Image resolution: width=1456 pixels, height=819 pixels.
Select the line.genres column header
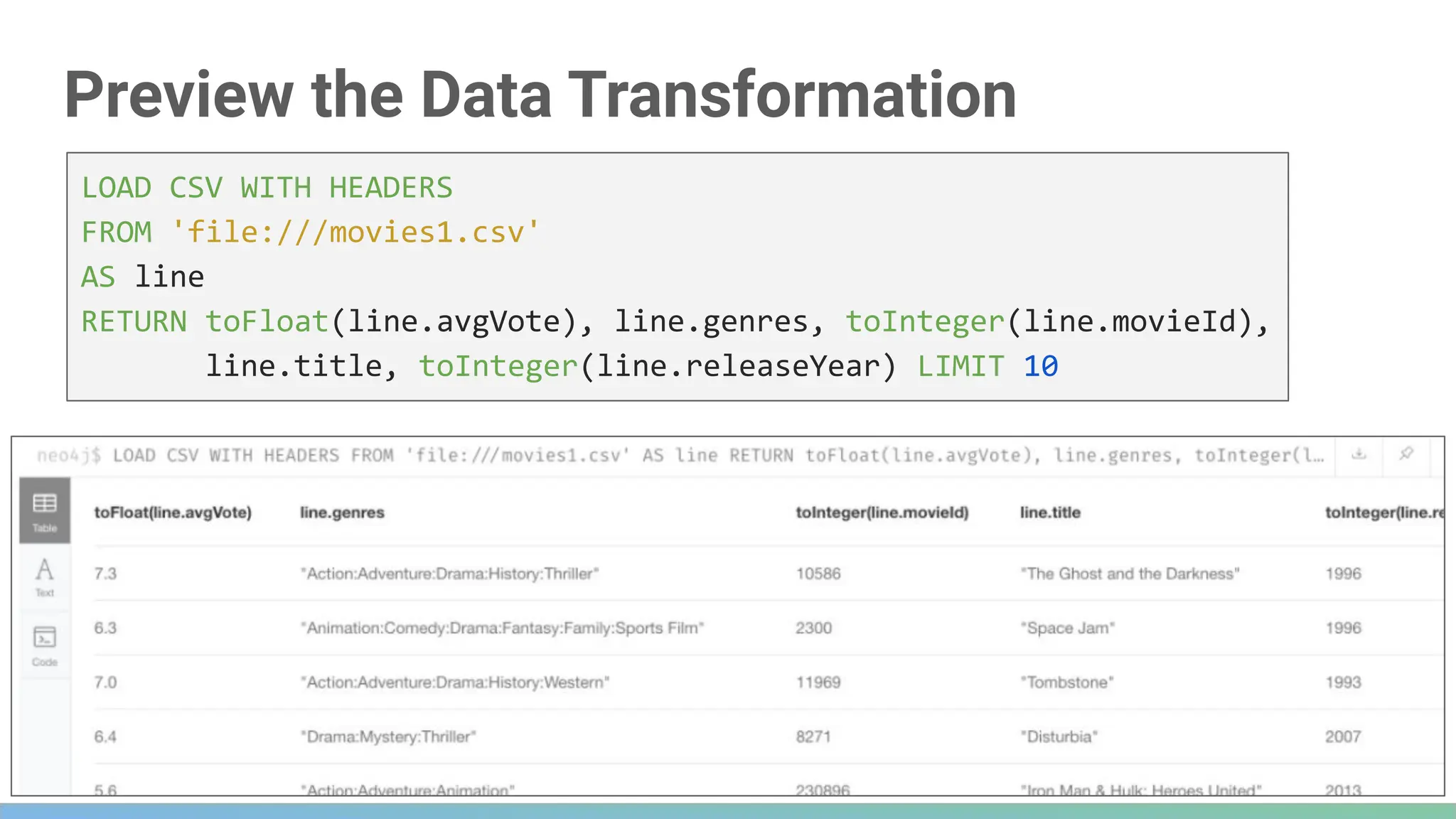click(x=342, y=513)
